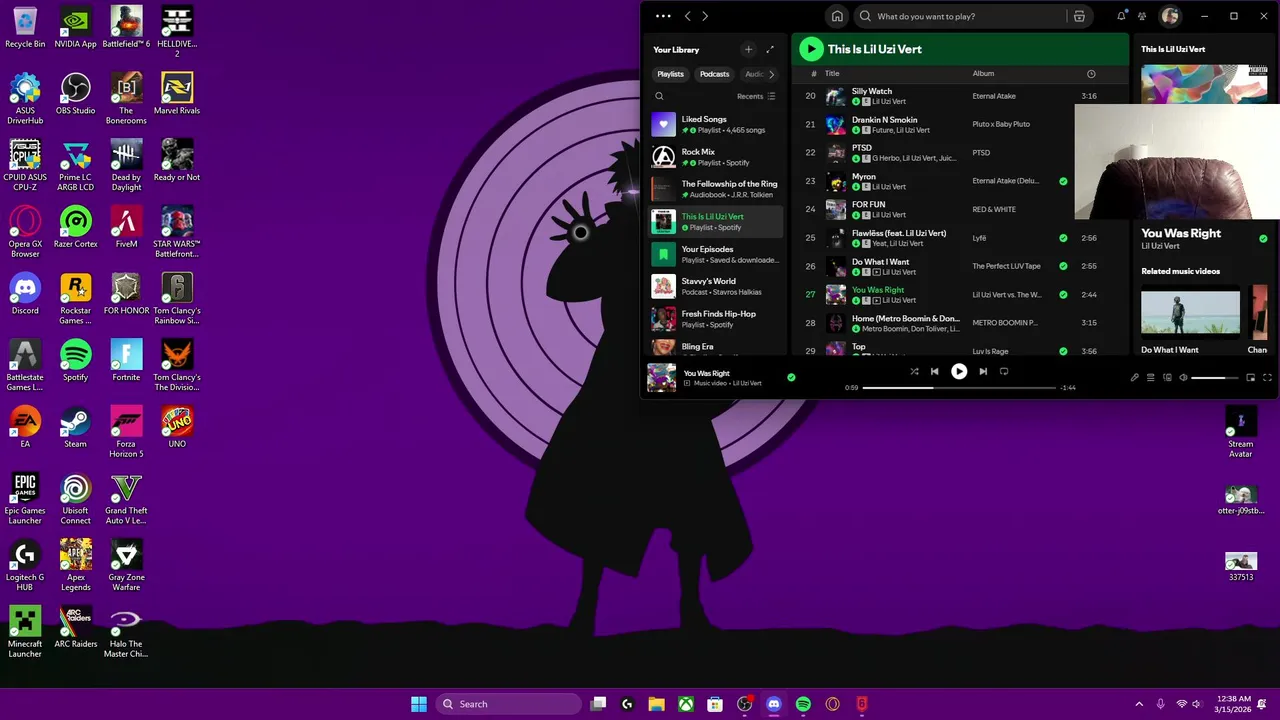Open The Fellowship of the Ring audiobook
This screenshot has height=720, width=1280.
click(x=716, y=189)
